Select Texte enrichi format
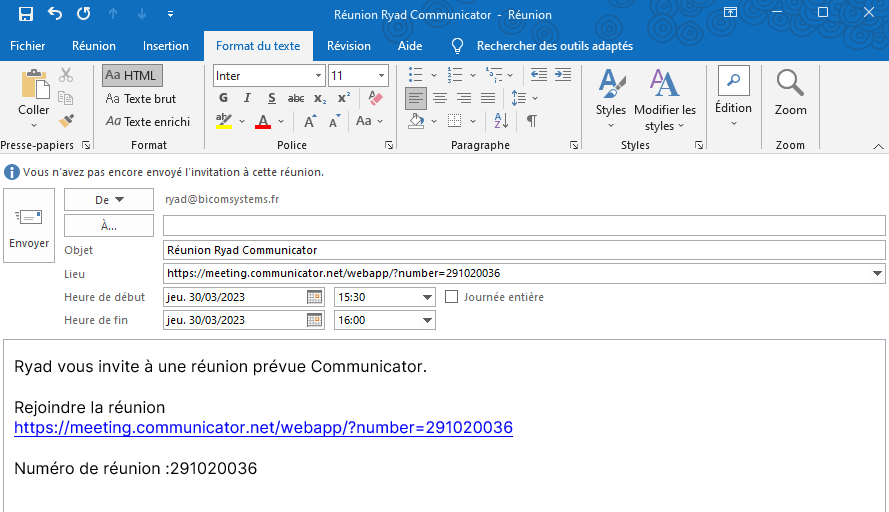The width and height of the screenshot is (889, 512). (147, 121)
